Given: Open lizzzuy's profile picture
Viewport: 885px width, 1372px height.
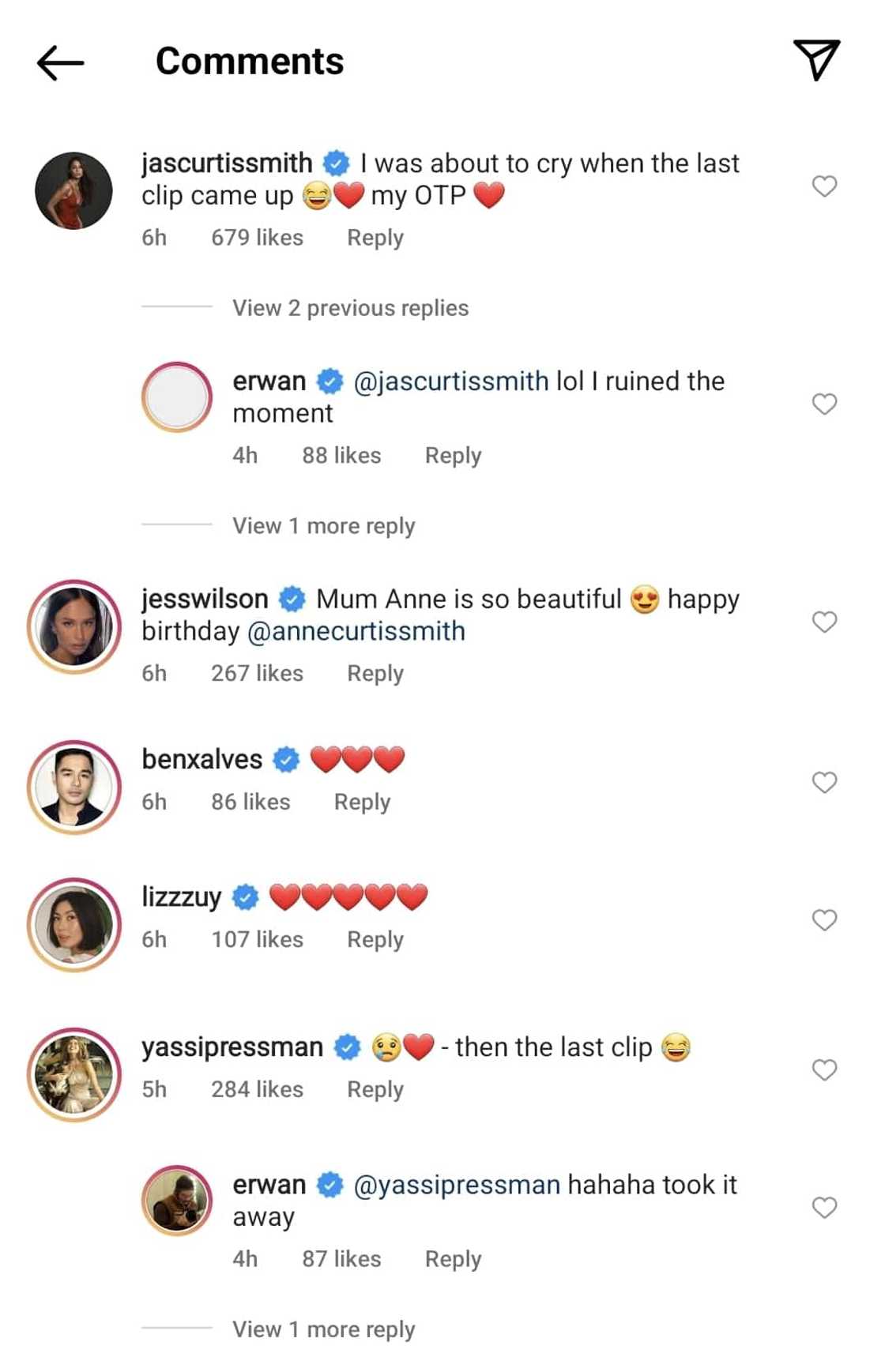Looking at the screenshot, I should tap(74, 925).
